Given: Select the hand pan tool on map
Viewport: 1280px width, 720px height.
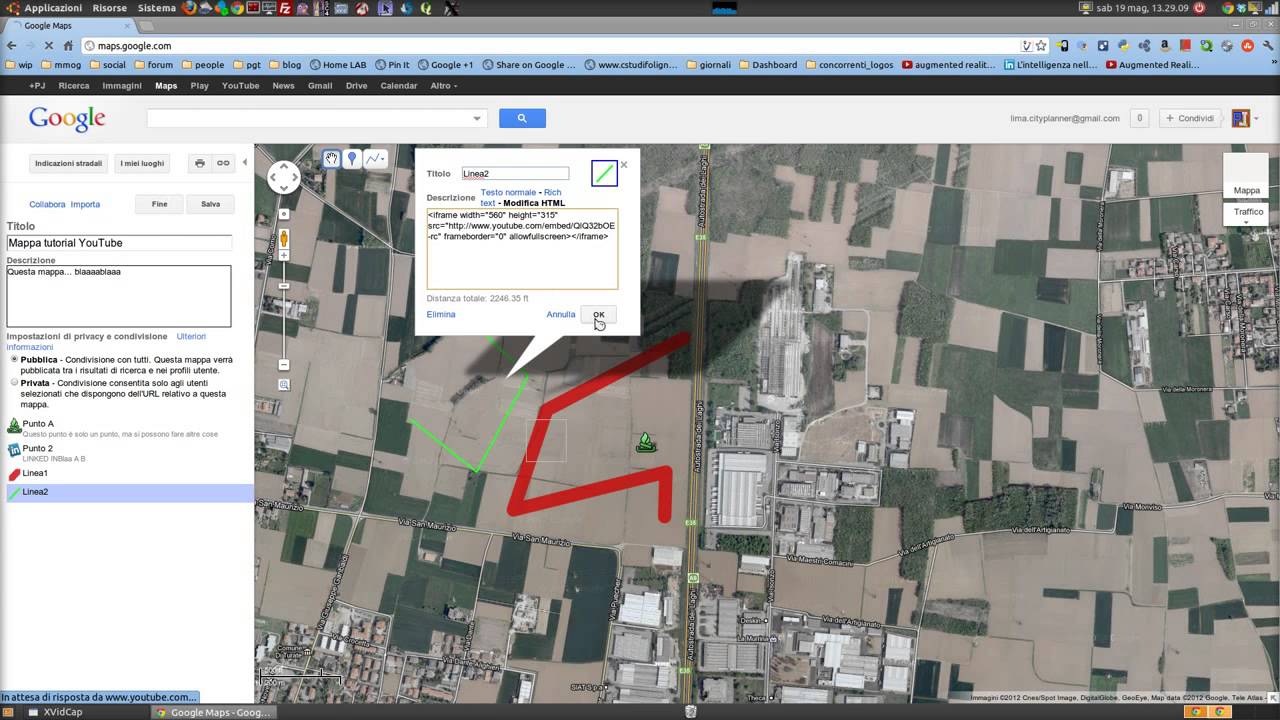Looking at the screenshot, I should 331,159.
